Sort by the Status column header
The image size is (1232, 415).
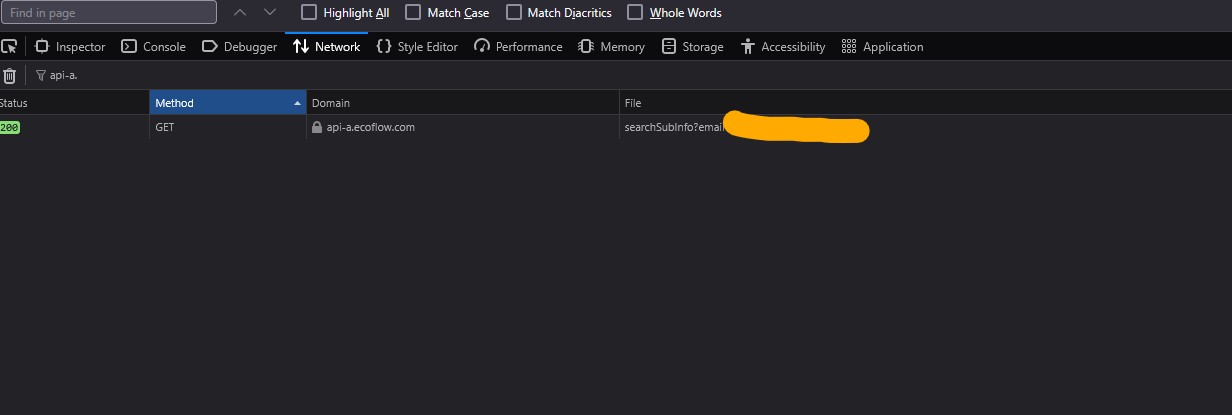tap(74, 103)
